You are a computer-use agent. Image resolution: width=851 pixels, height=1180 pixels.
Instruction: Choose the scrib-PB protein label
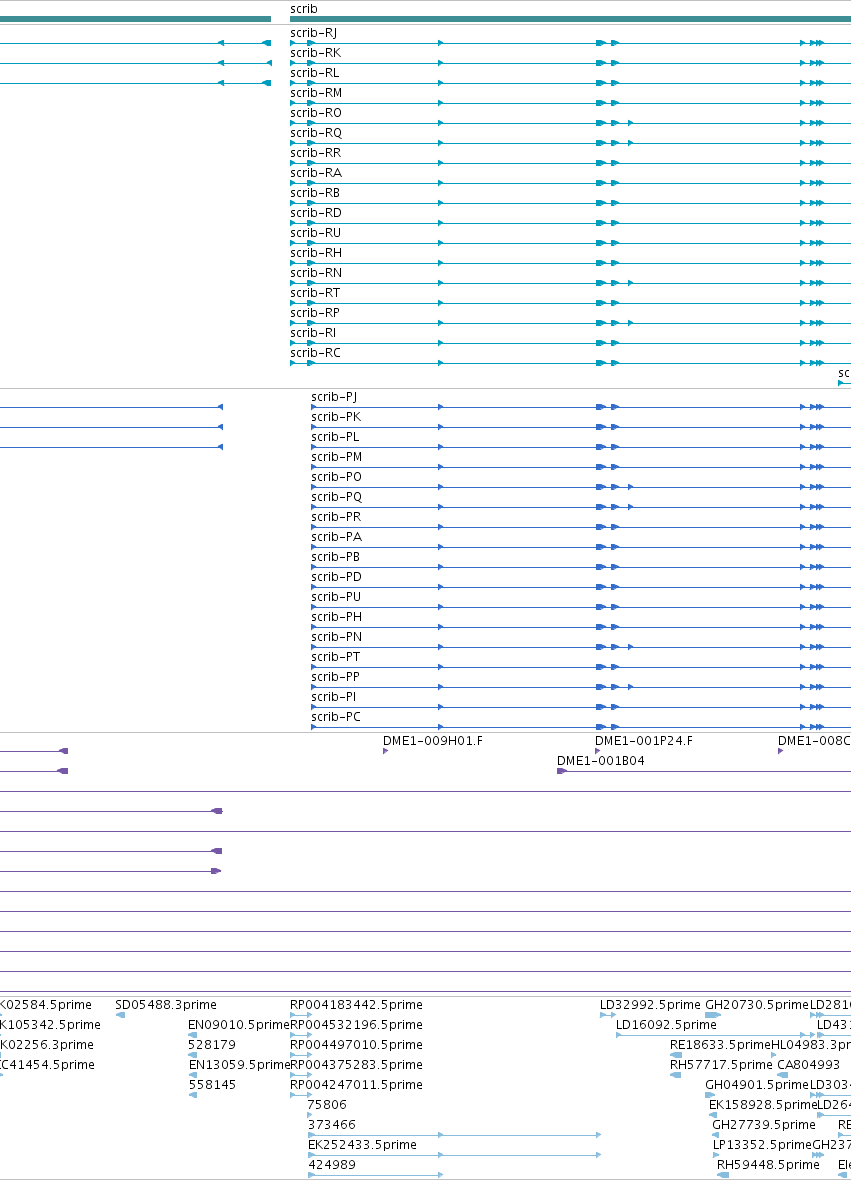(336, 557)
